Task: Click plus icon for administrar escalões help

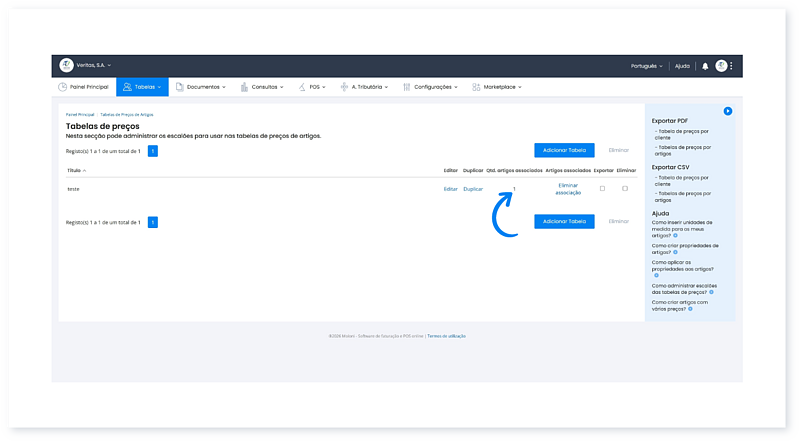Action: [x=711, y=292]
